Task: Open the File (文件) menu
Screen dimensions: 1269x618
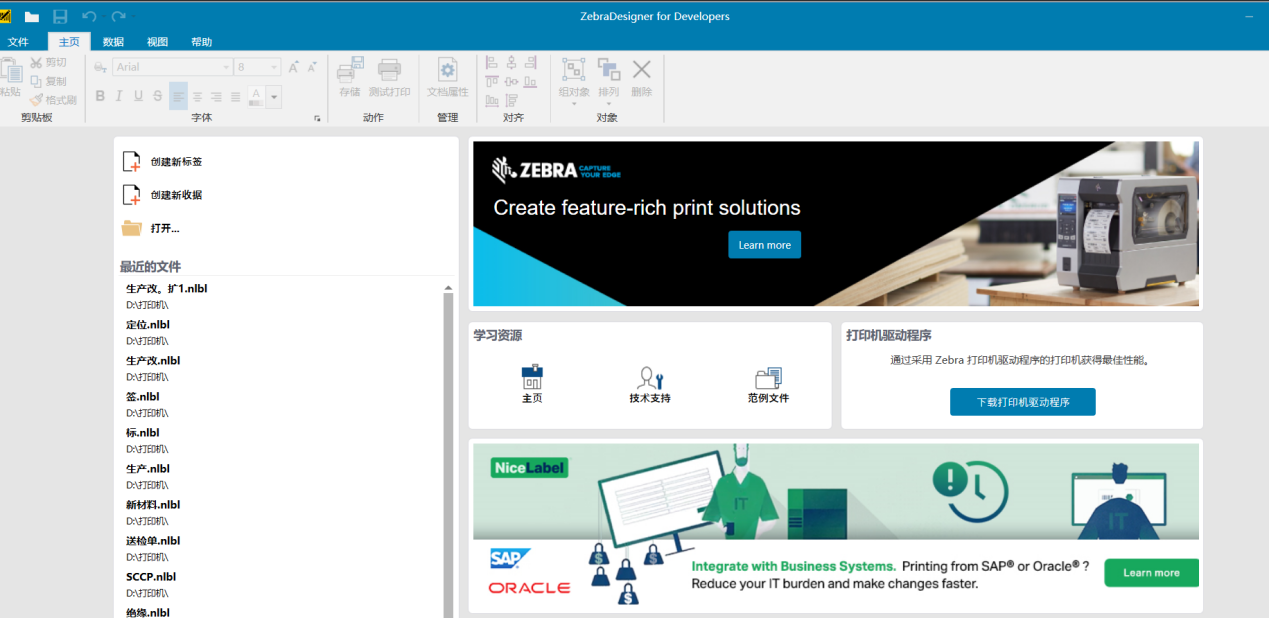Action: click(18, 42)
